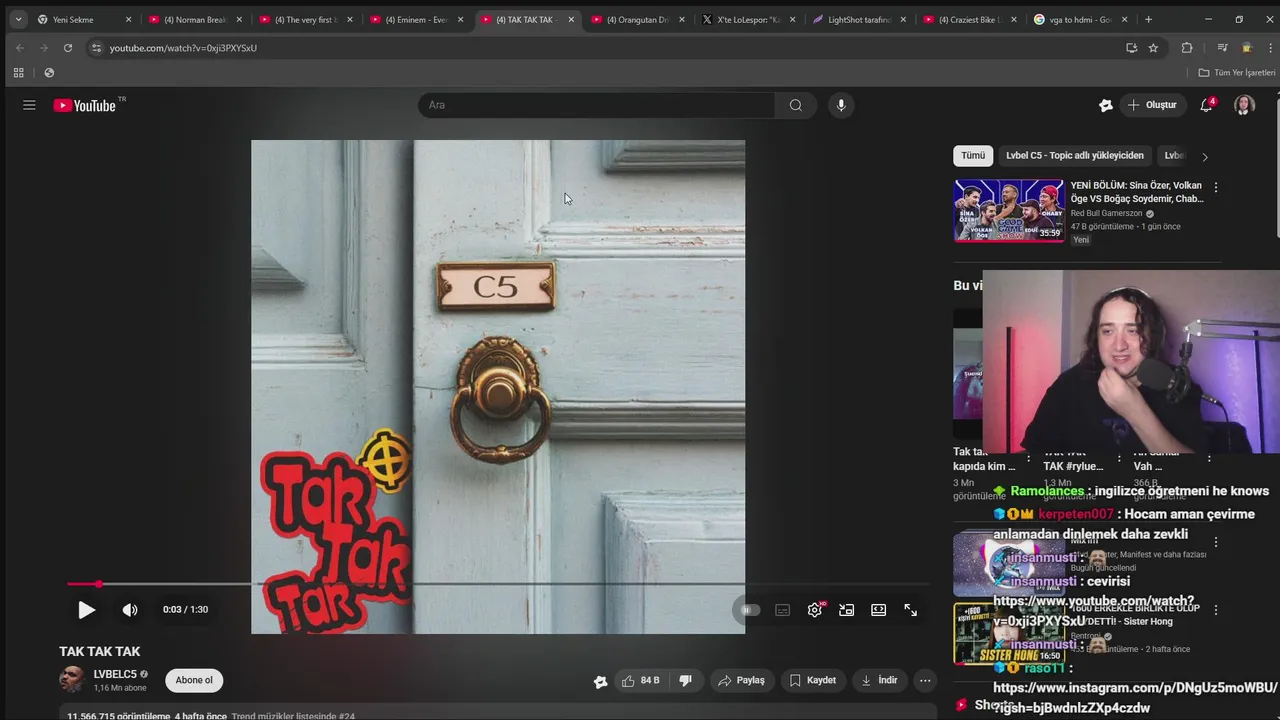1280x720 pixels.
Task: Switch to the Yeni Sekme tab
Action: coord(84,19)
